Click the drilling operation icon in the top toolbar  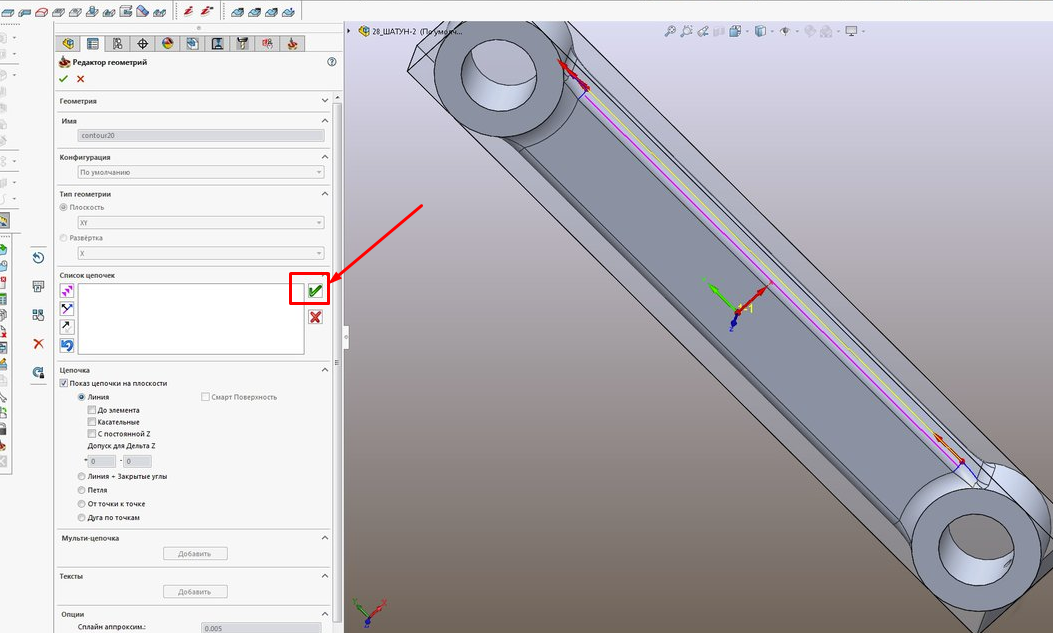[92, 11]
